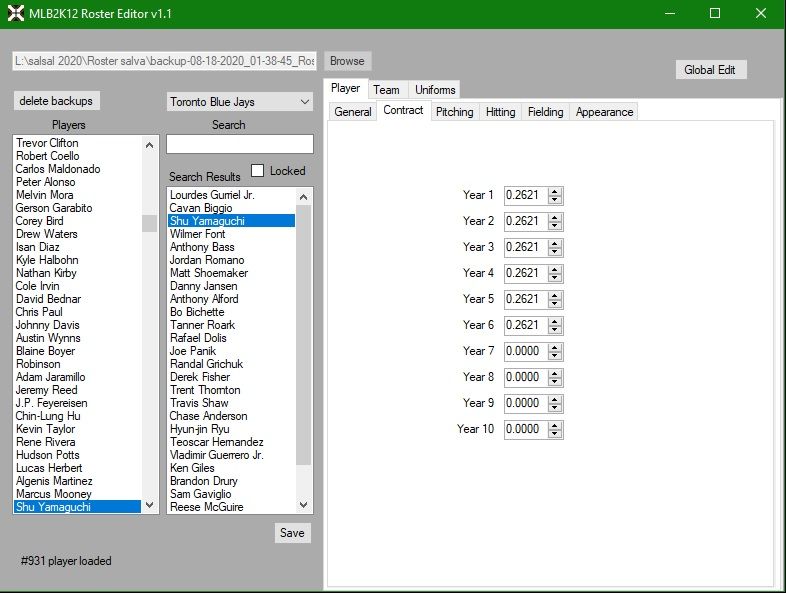Open the Hitting sub-tab
The width and height of the screenshot is (786, 595).
(500, 112)
